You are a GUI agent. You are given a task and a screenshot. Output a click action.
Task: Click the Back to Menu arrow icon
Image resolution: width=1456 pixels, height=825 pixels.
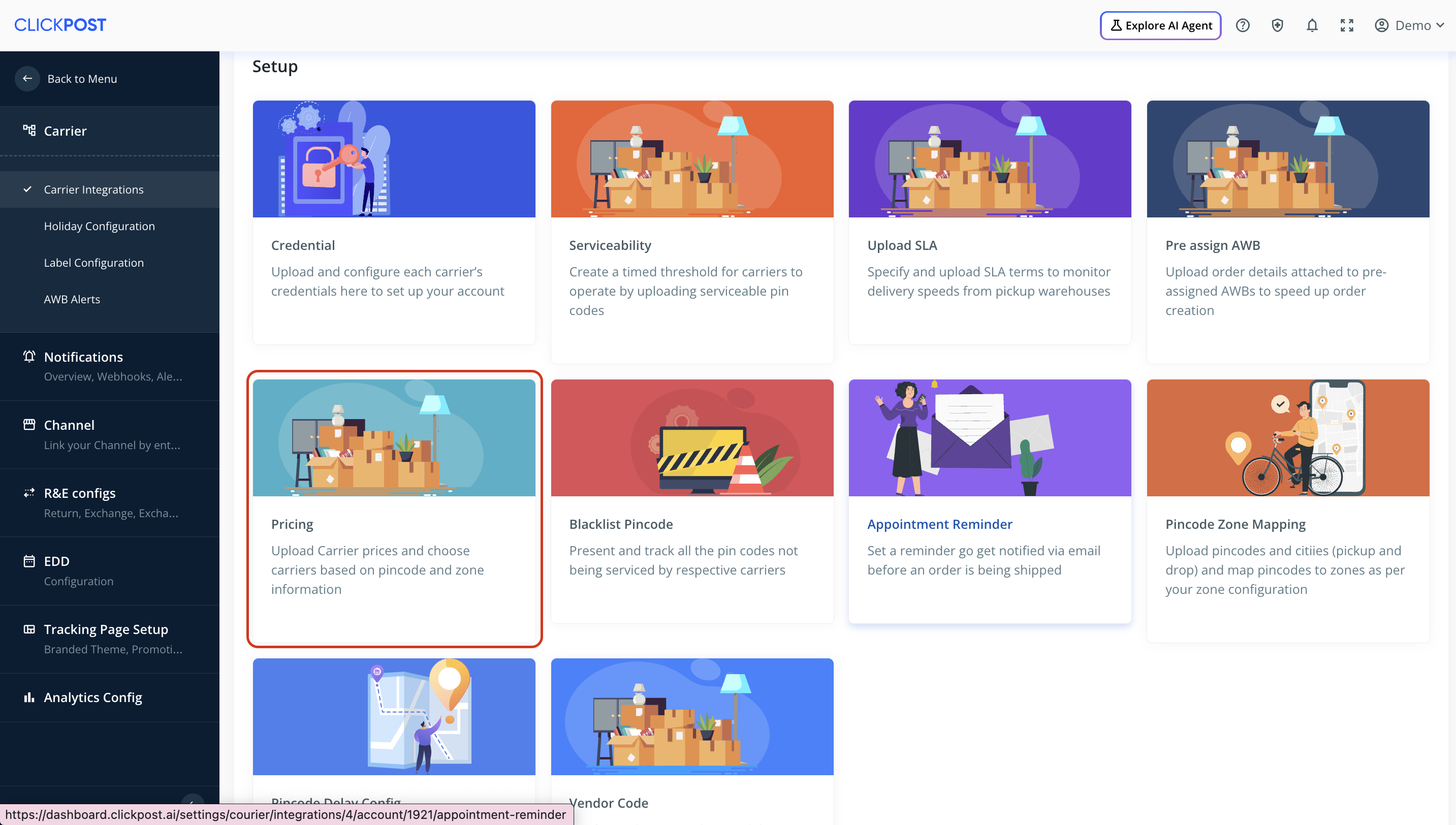click(27, 79)
